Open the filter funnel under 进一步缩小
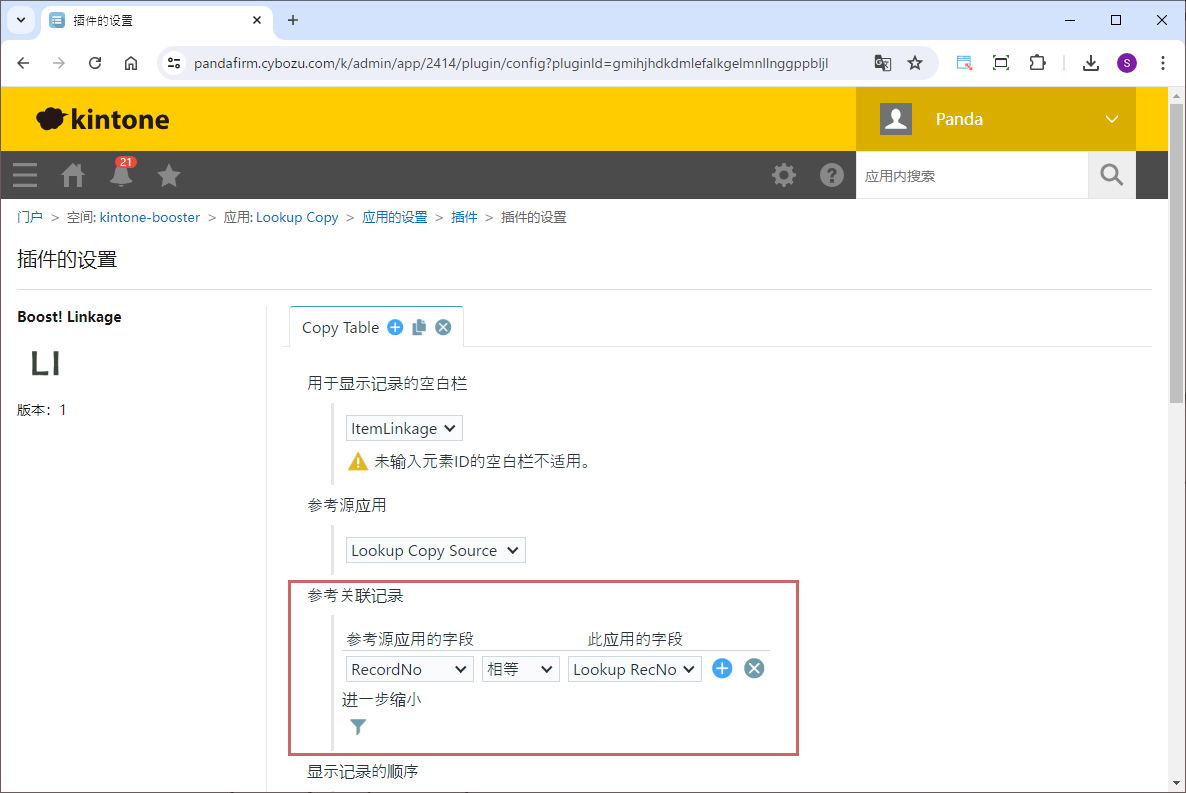The height and width of the screenshot is (793, 1186). pos(358,727)
